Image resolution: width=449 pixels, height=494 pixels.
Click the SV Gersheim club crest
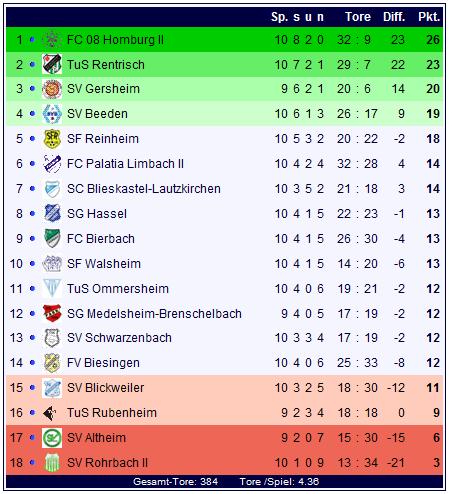(x=52, y=89)
